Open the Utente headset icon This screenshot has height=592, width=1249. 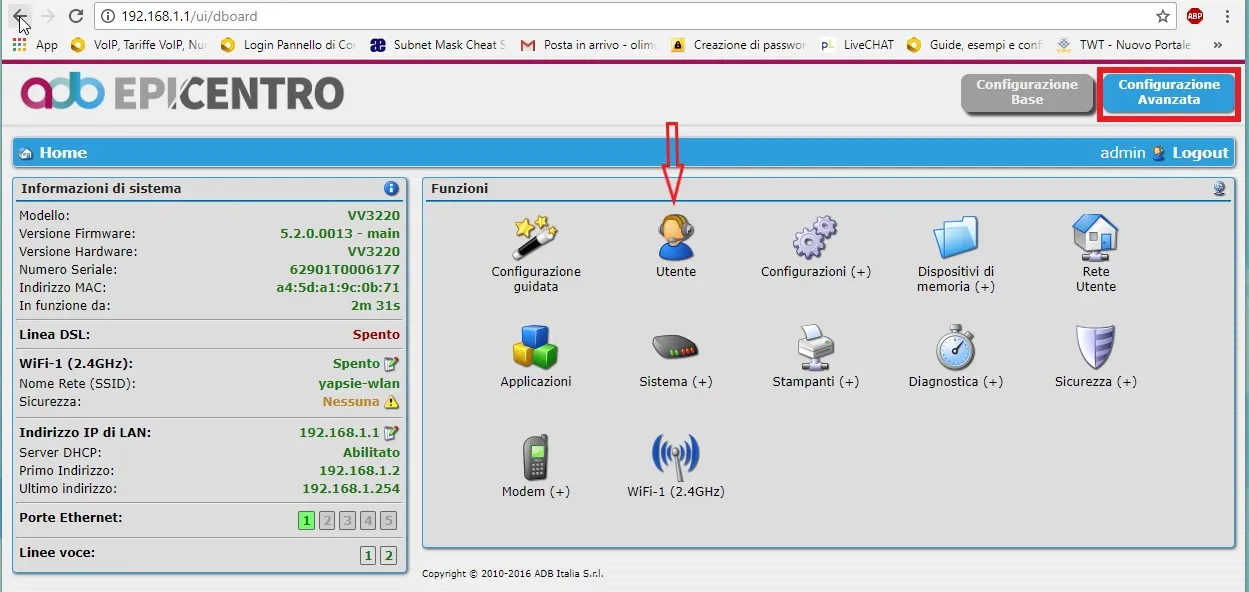click(x=675, y=239)
